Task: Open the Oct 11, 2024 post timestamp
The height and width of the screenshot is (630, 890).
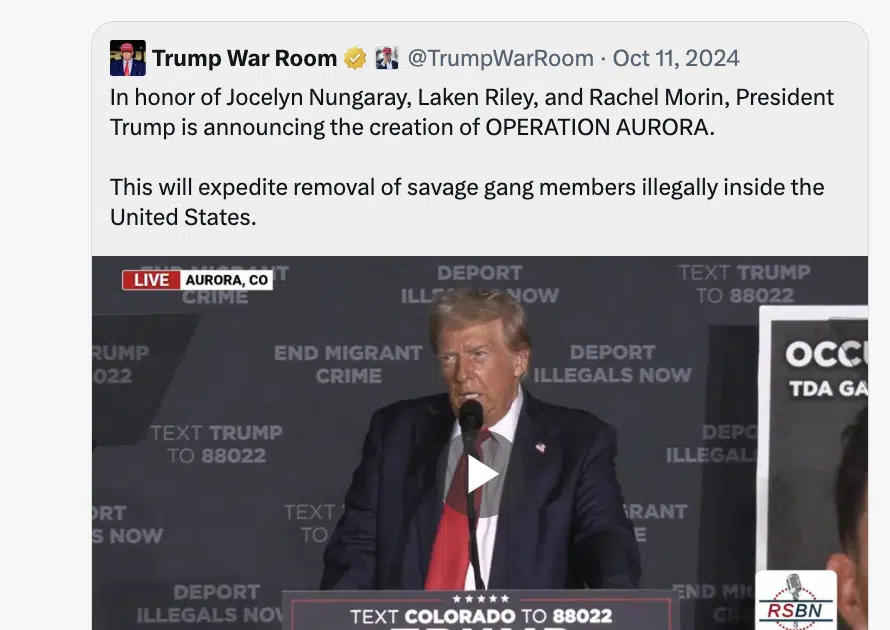Action: [x=676, y=58]
